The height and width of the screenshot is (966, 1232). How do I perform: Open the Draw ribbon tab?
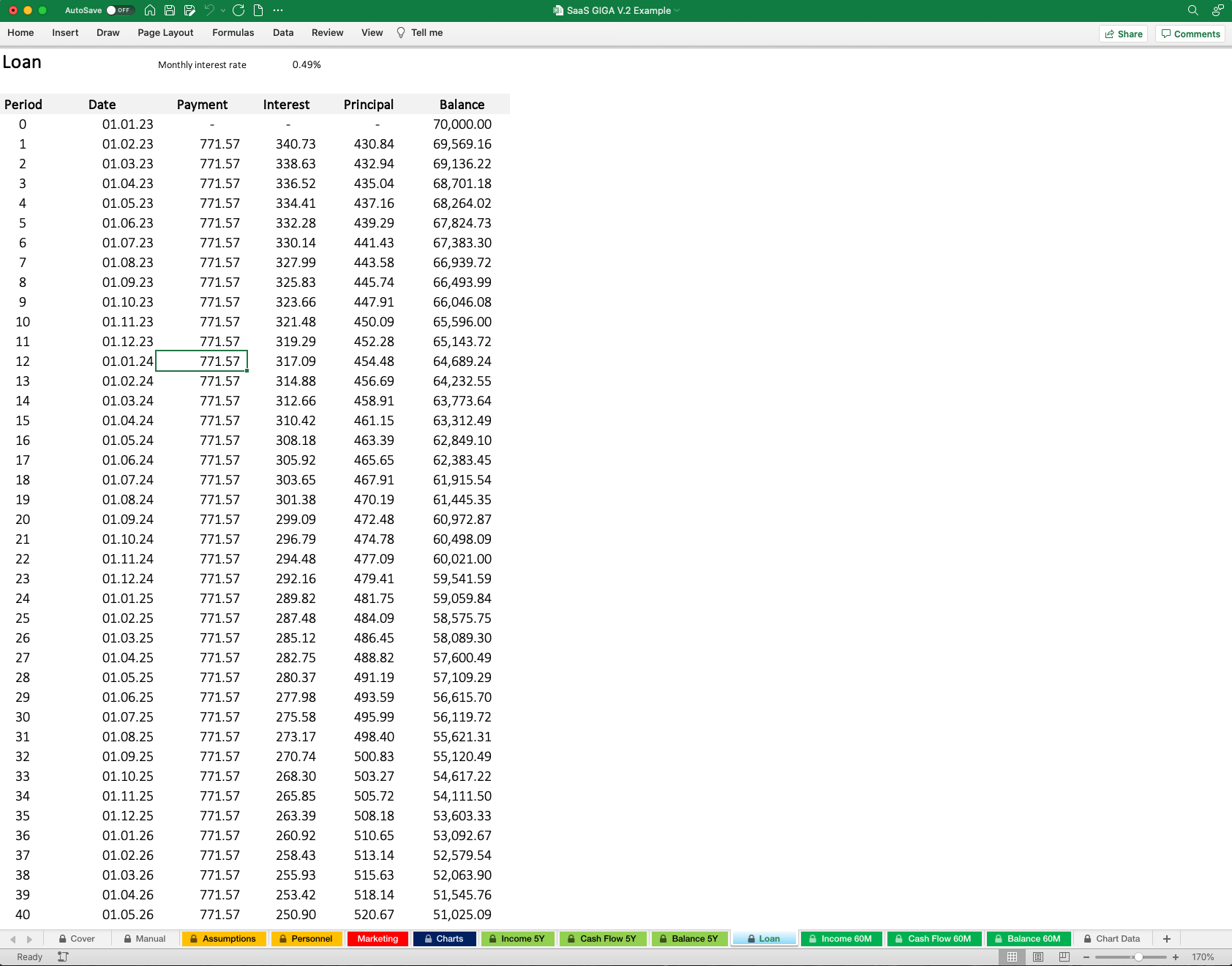point(108,33)
